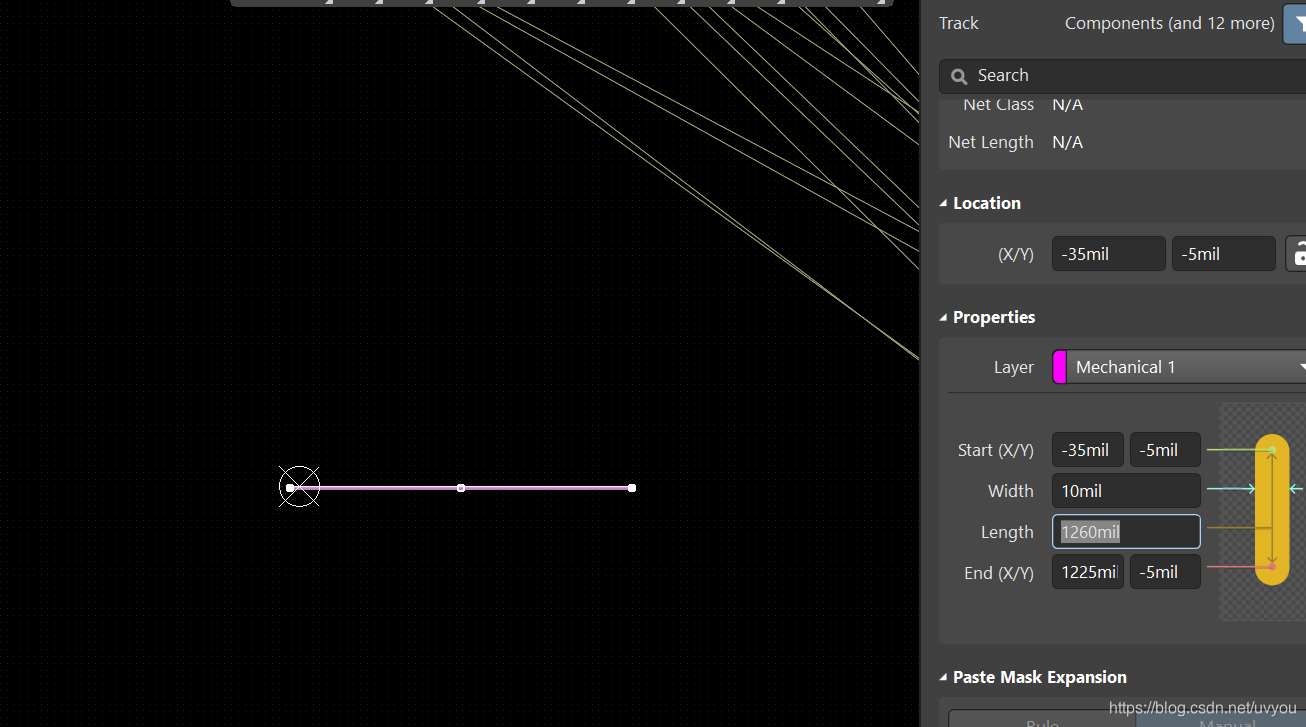The width and height of the screenshot is (1306, 727).
Task: Toggle the location lock icon
Action: (x=1298, y=254)
